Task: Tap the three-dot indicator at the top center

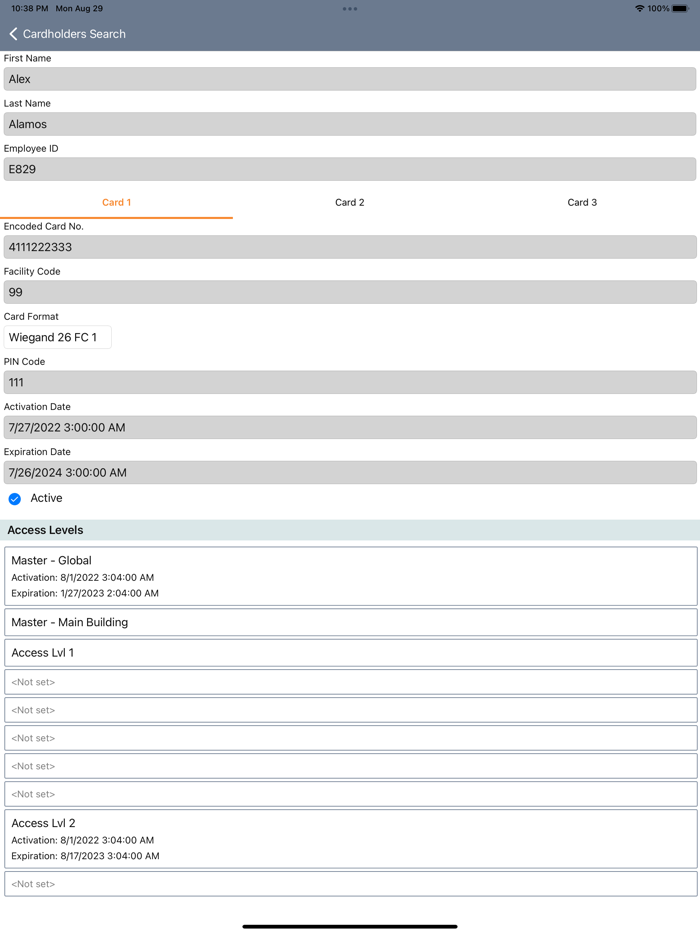Action: [349, 8]
